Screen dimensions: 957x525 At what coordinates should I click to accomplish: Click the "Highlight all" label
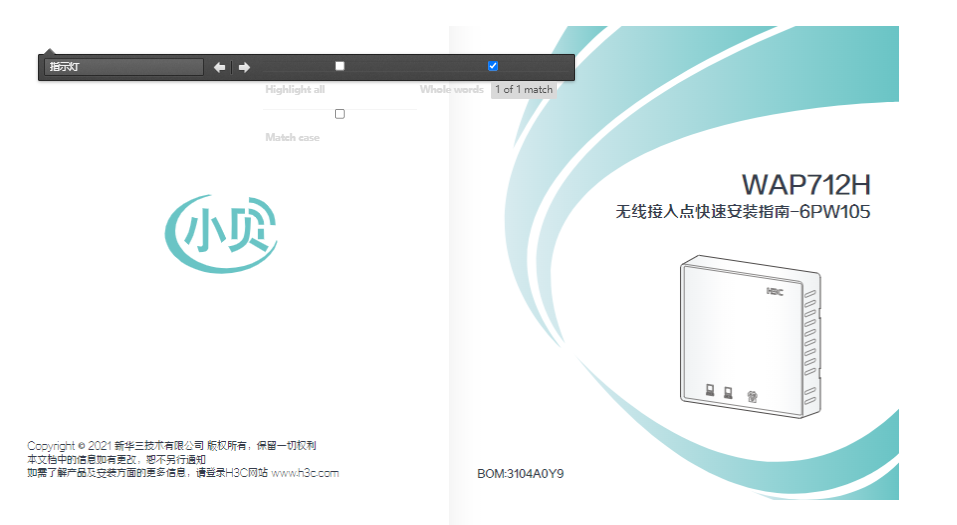(x=295, y=90)
